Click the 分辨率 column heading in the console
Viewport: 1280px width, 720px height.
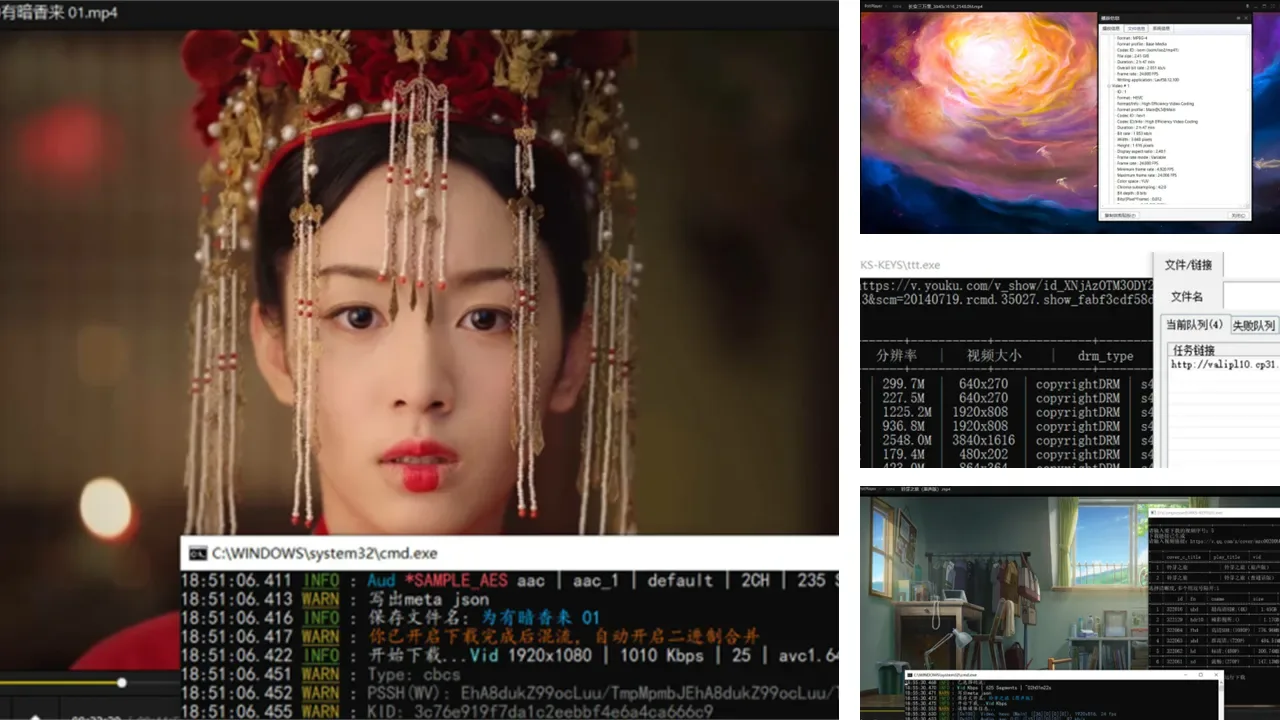tap(896, 355)
